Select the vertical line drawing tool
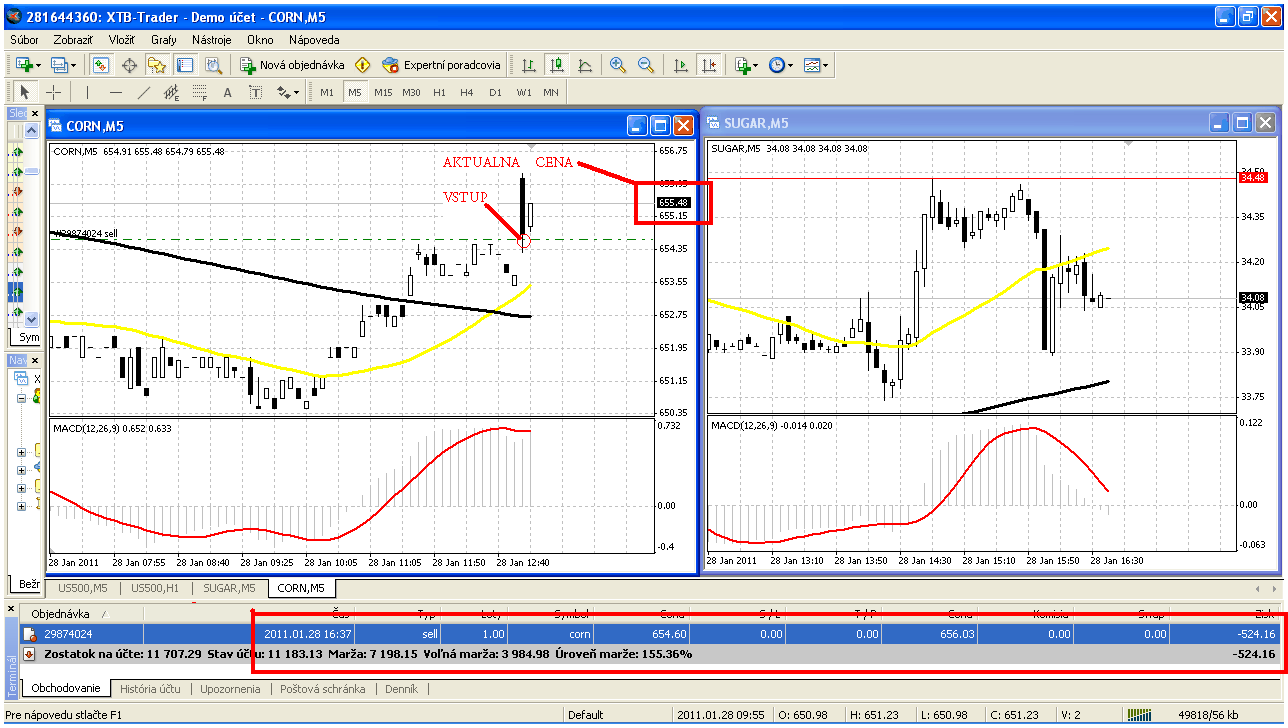This screenshot has height=728, width=1288. [x=88, y=92]
